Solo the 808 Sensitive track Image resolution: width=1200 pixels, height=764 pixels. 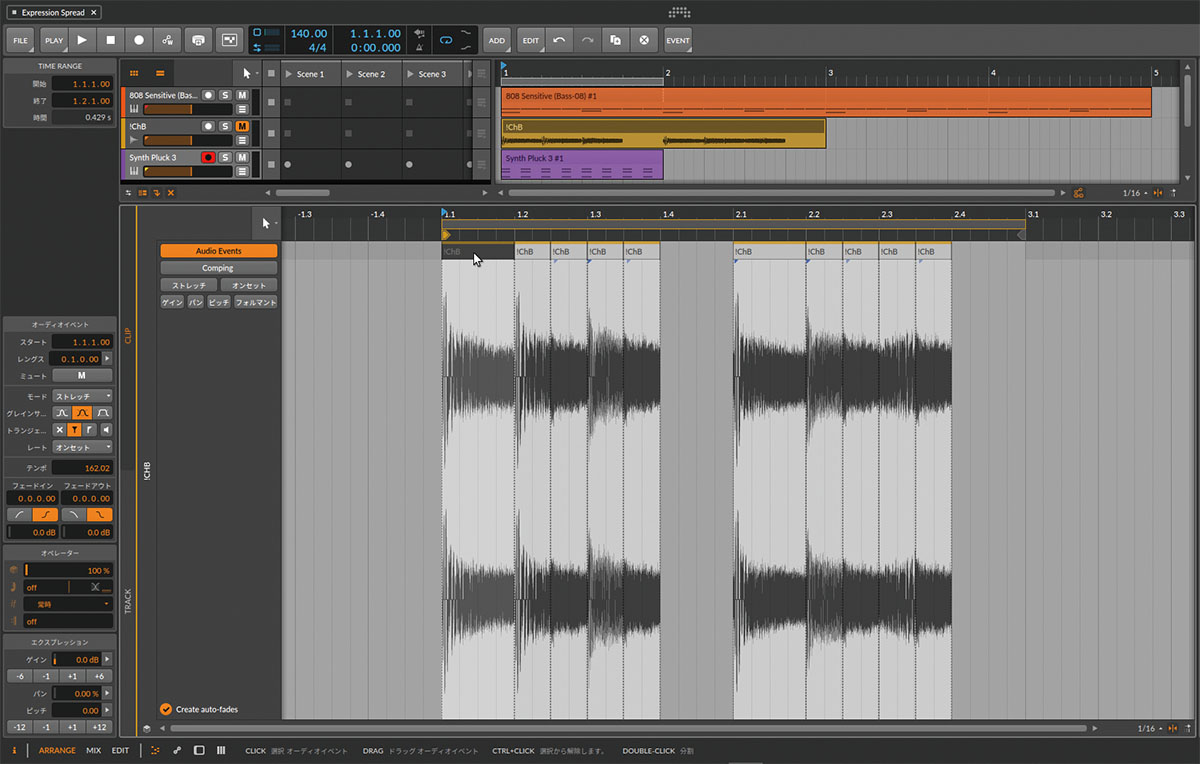click(x=225, y=95)
